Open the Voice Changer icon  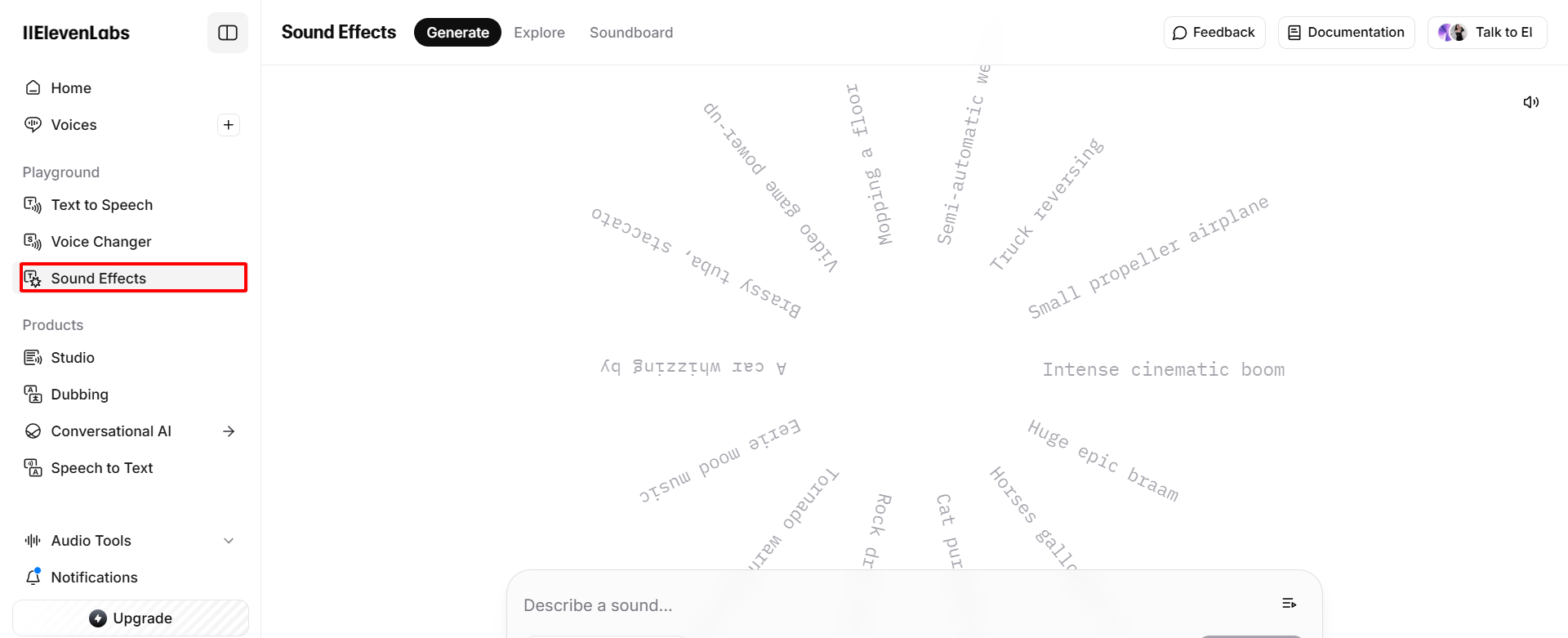33,242
